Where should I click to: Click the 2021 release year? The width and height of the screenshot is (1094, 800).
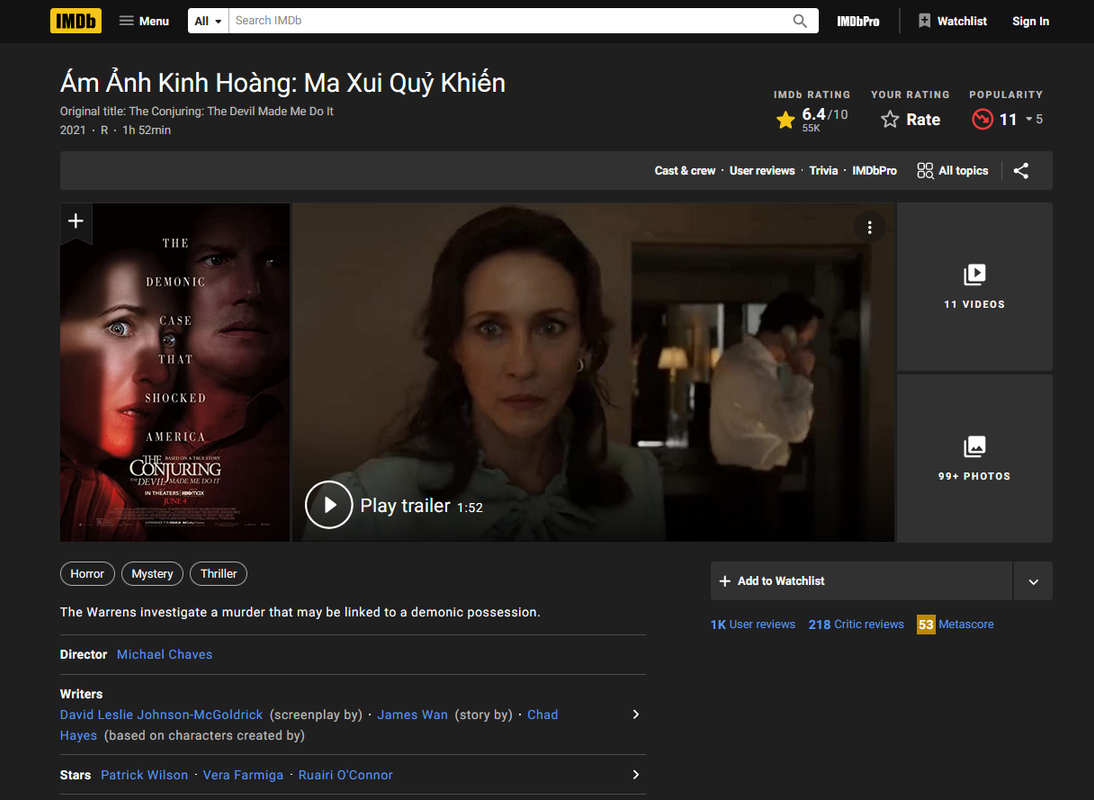coord(73,130)
